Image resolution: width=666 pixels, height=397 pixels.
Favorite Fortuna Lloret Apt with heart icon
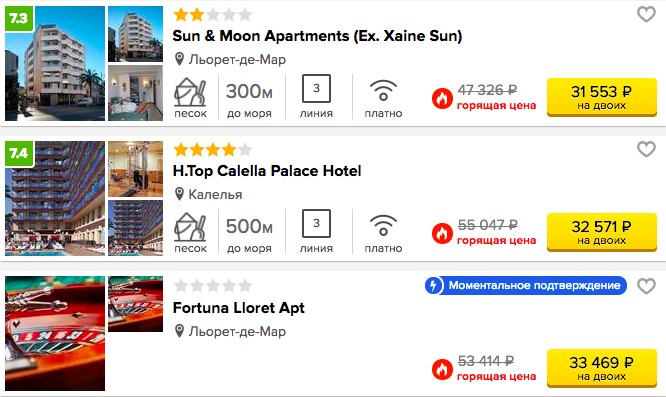click(x=646, y=286)
